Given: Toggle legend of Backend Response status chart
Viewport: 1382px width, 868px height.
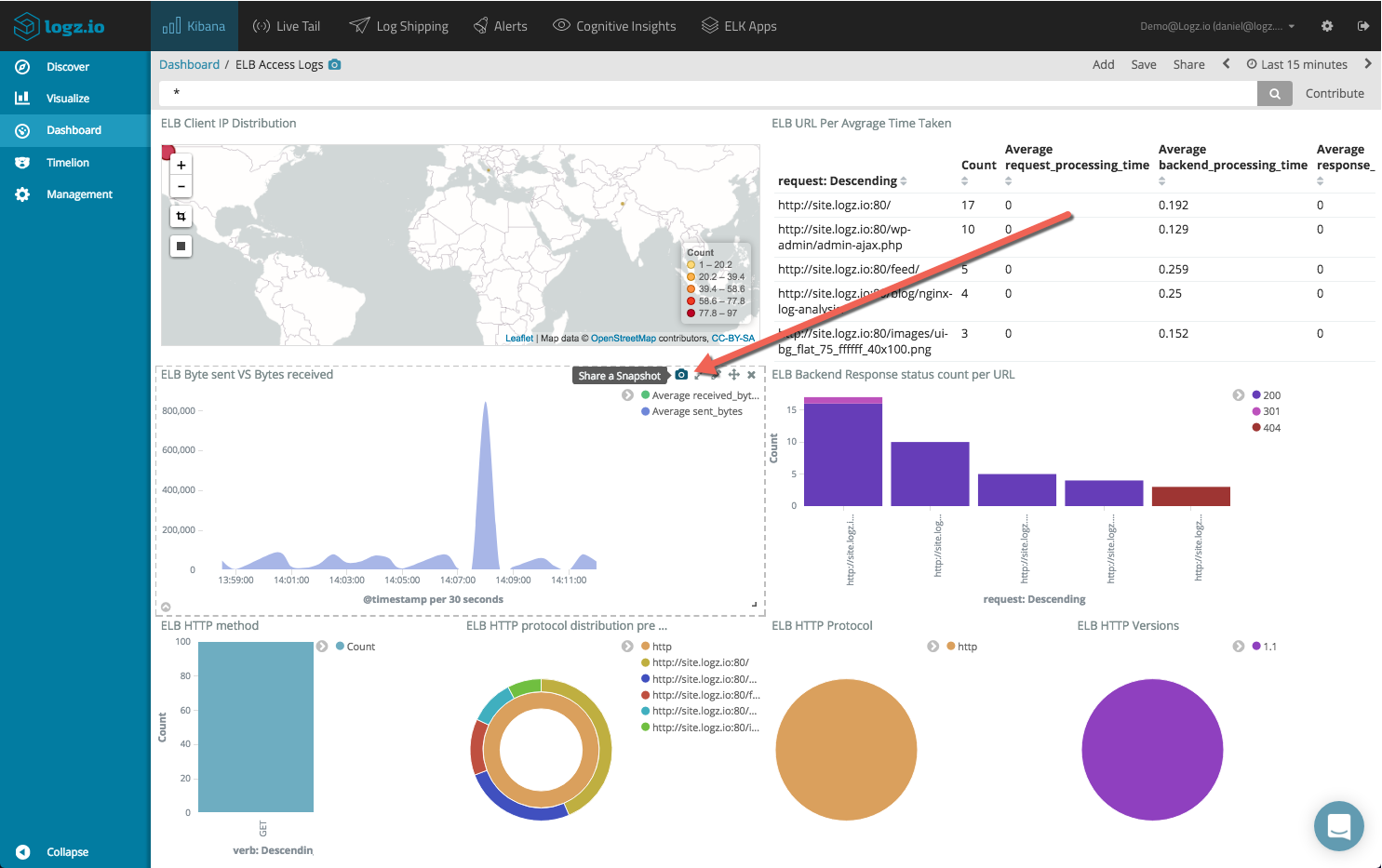Looking at the screenshot, I should 1239,395.
